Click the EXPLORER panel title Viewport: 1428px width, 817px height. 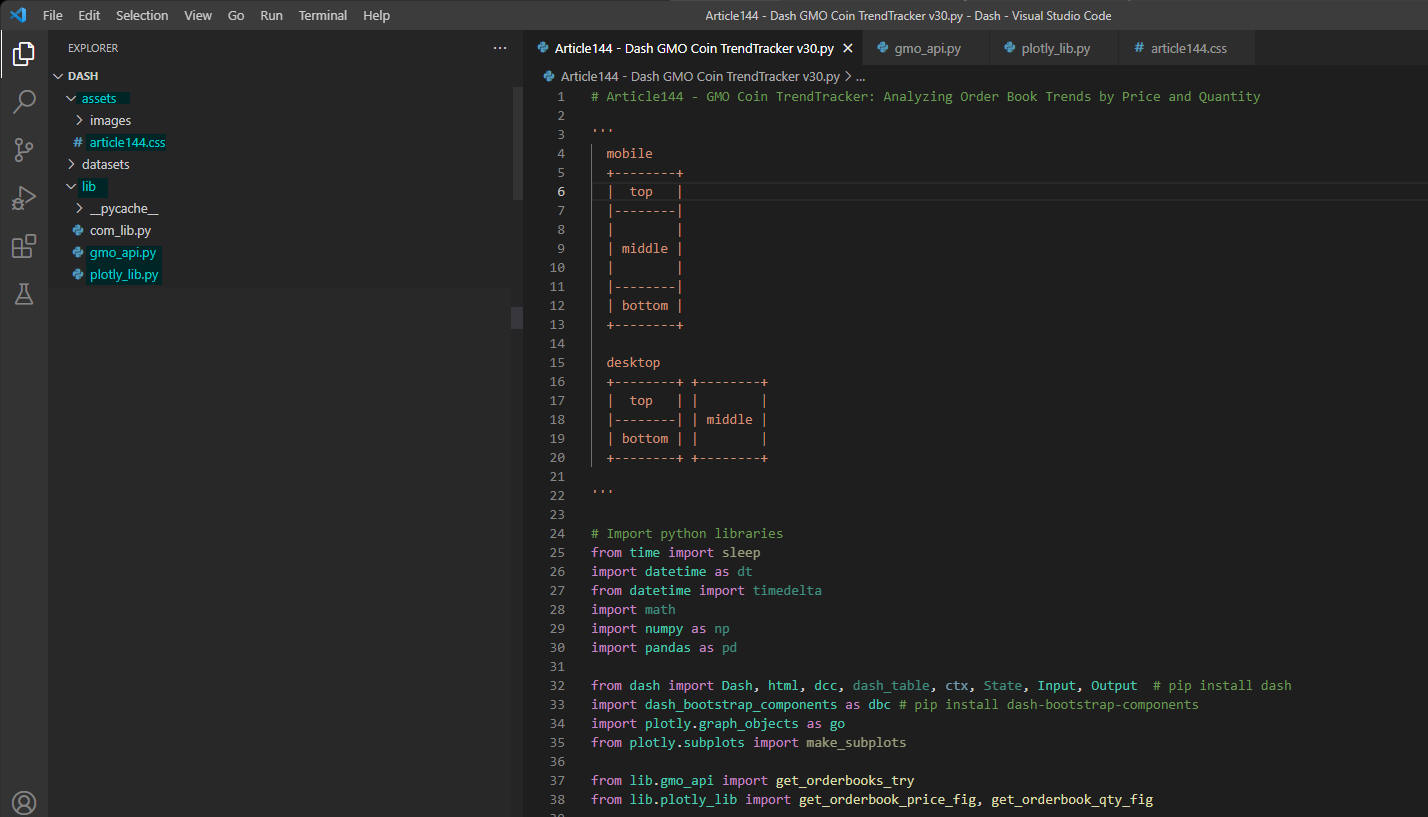(x=93, y=48)
